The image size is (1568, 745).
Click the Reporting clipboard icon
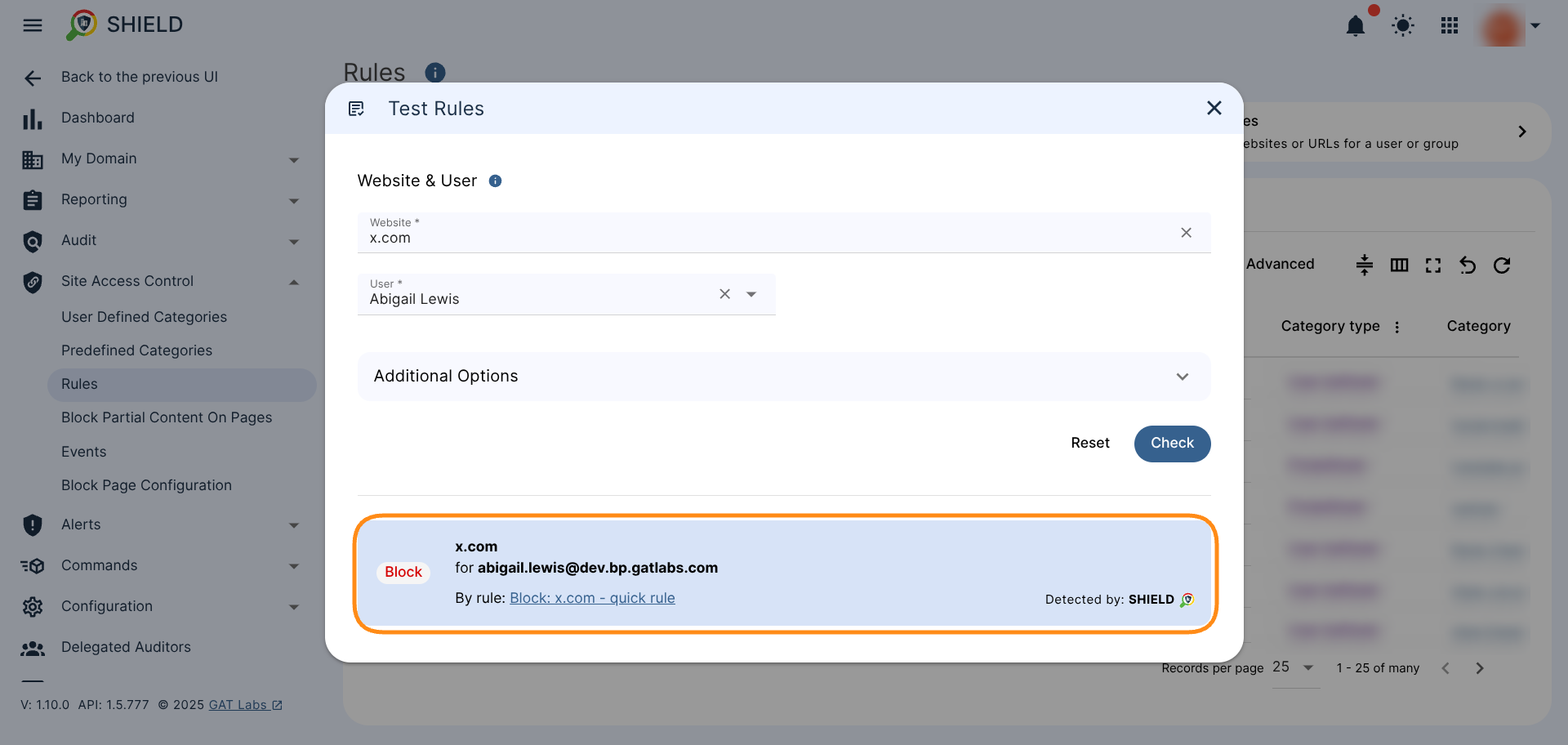click(33, 200)
